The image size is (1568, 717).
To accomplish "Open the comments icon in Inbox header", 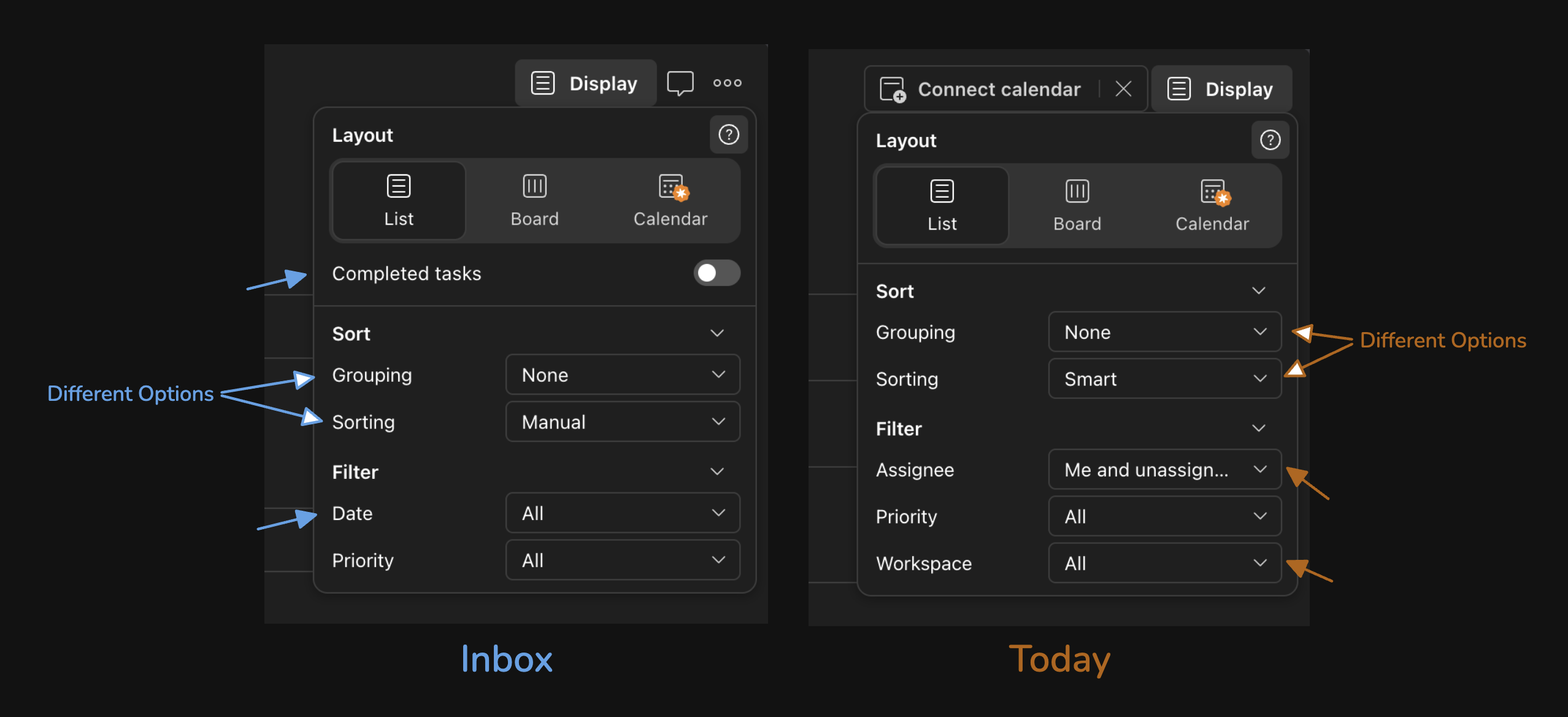I will point(680,83).
